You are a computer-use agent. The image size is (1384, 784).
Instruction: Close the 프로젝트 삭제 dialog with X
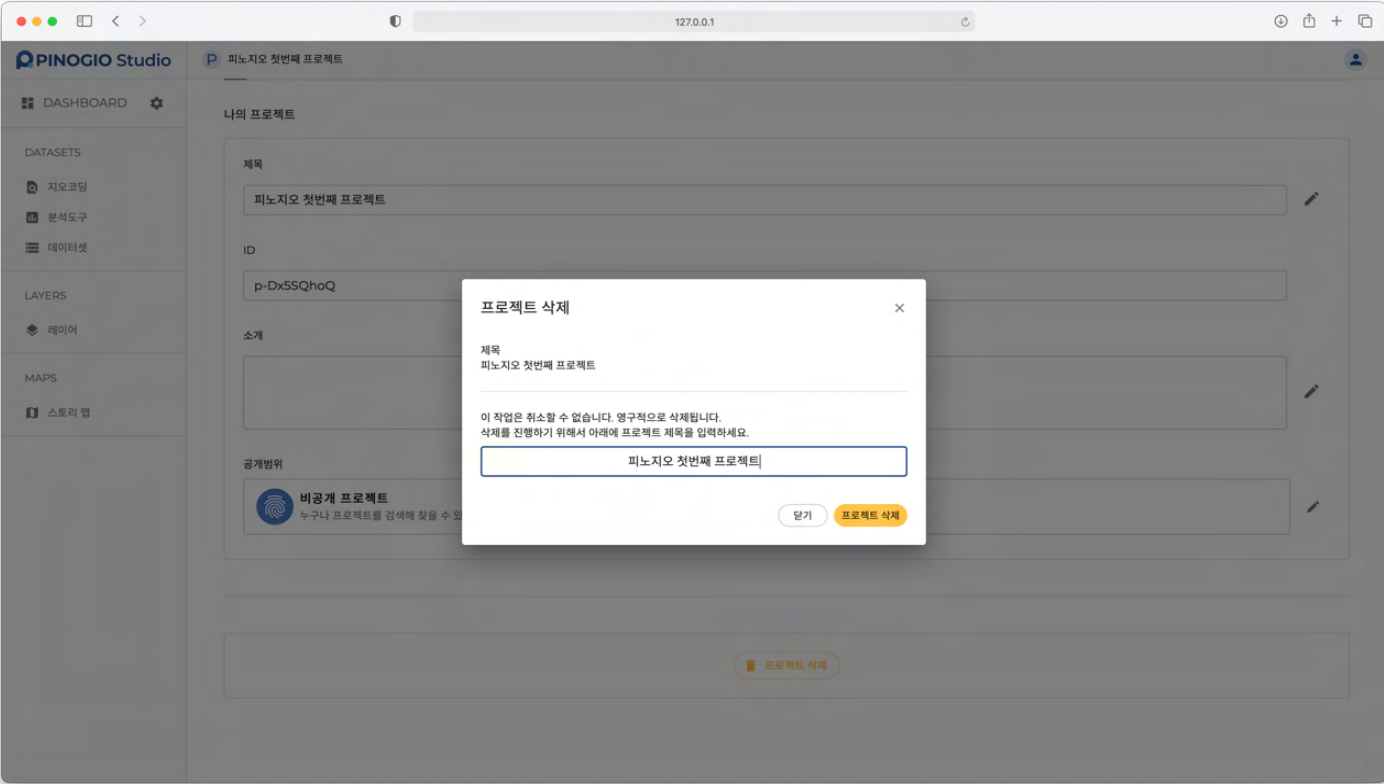coord(899,308)
